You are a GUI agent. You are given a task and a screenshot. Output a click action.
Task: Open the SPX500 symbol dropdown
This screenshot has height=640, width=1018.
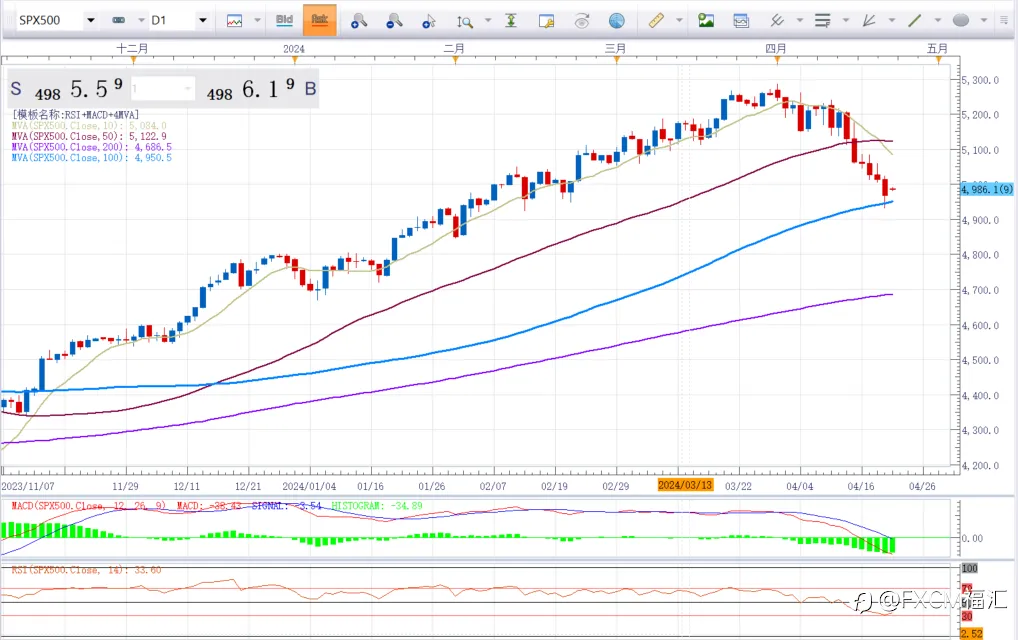(x=91, y=20)
